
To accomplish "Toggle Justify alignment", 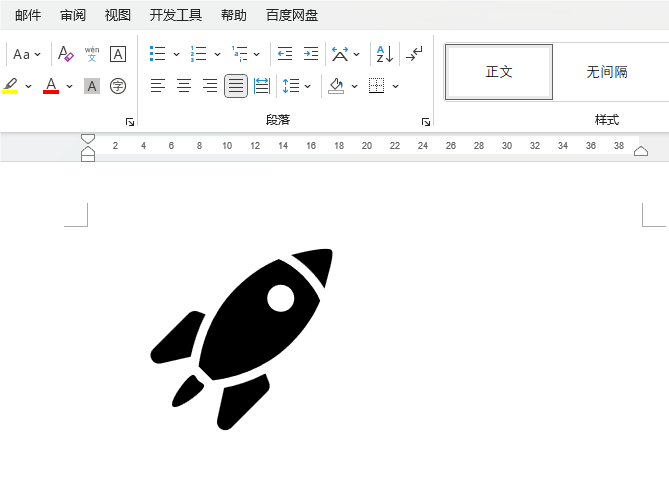I will pos(236,86).
